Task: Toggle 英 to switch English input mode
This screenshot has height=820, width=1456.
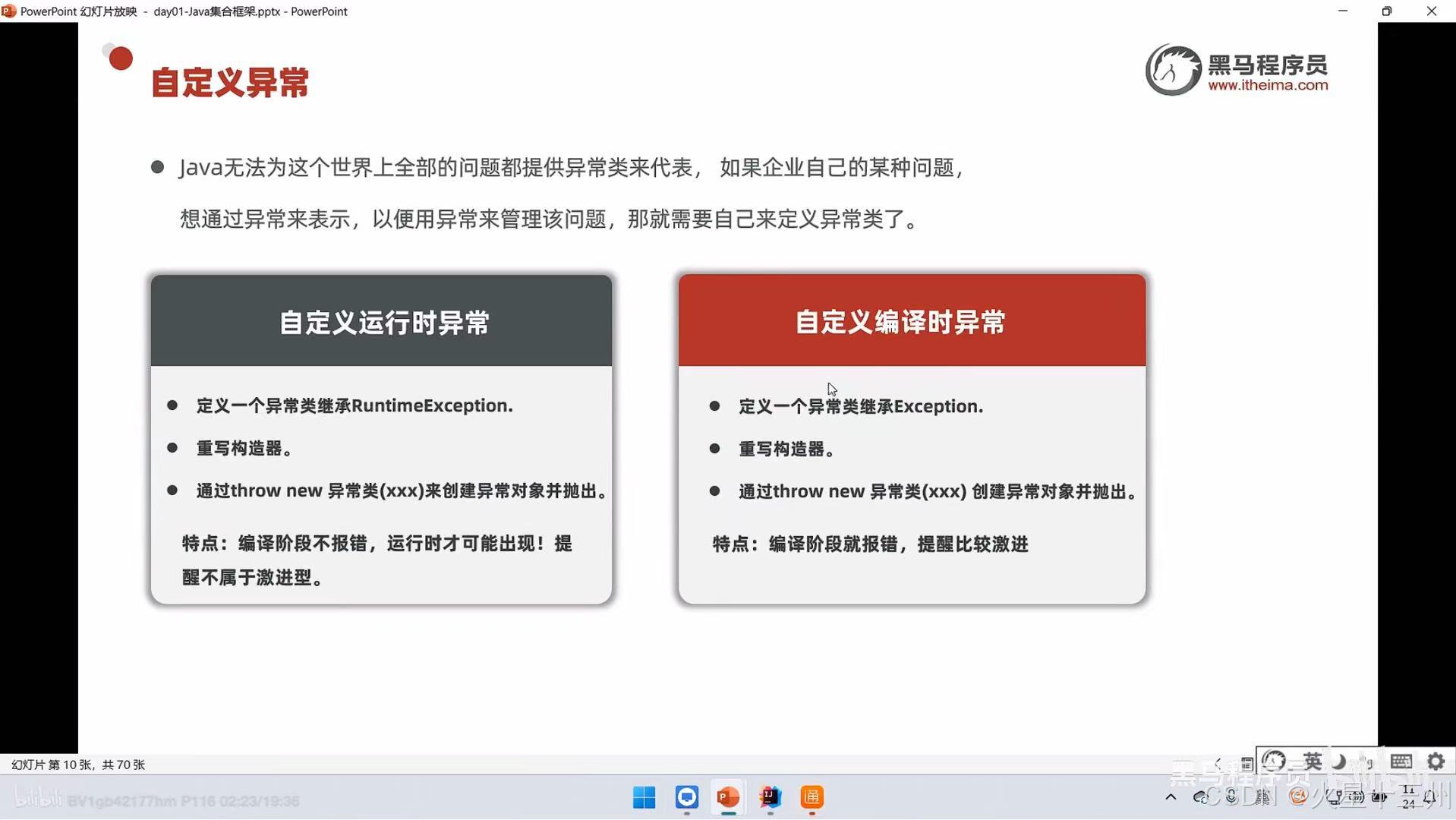Action: [1313, 760]
